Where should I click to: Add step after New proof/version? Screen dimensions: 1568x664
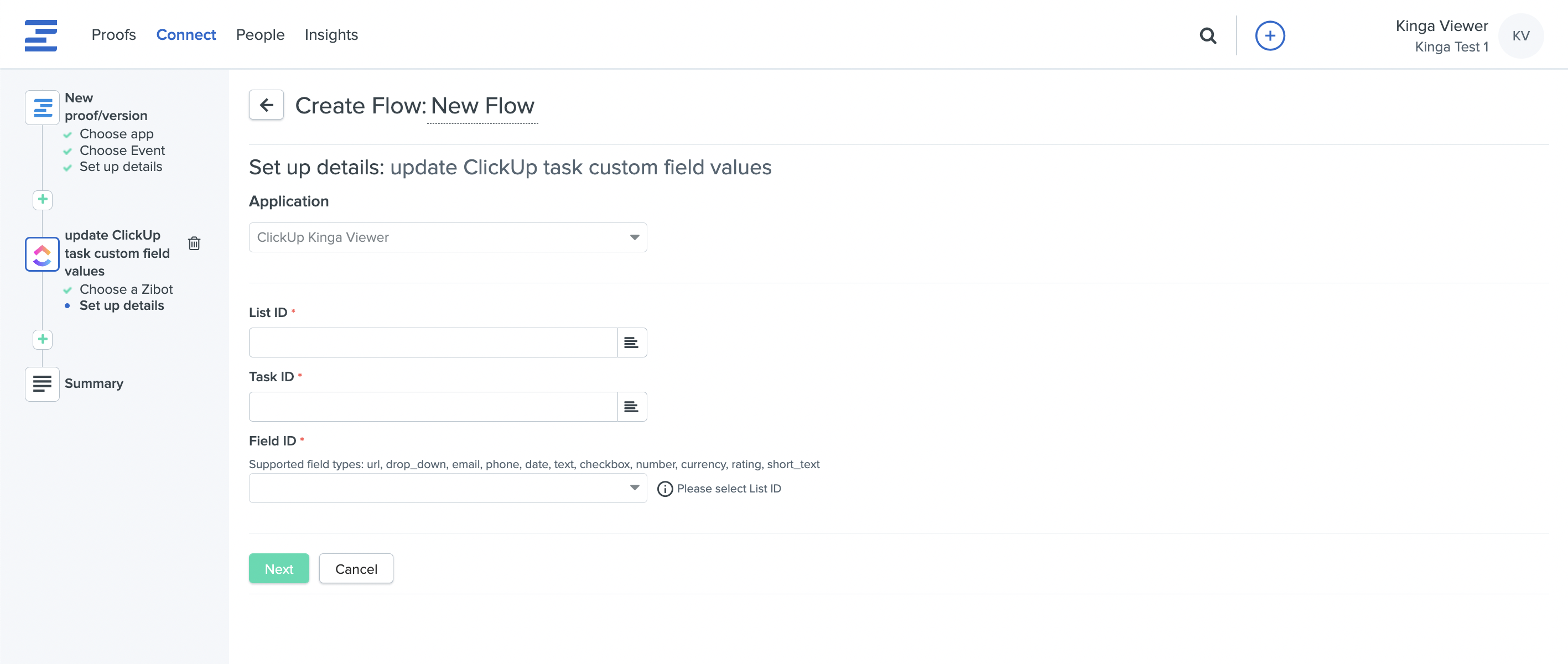43,200
